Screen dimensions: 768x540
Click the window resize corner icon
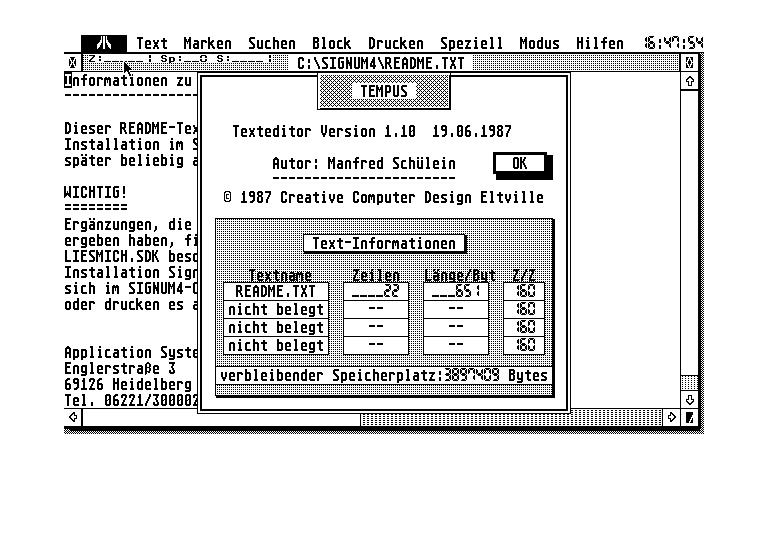(x=689, y=417)
